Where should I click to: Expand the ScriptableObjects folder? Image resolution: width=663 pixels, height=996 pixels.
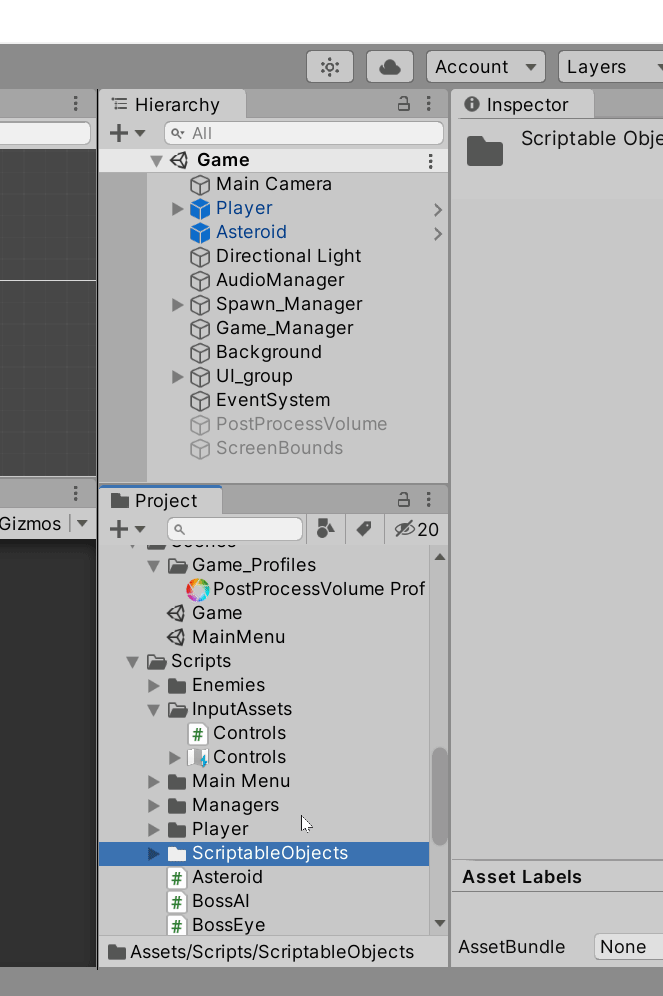pos(153,853)
